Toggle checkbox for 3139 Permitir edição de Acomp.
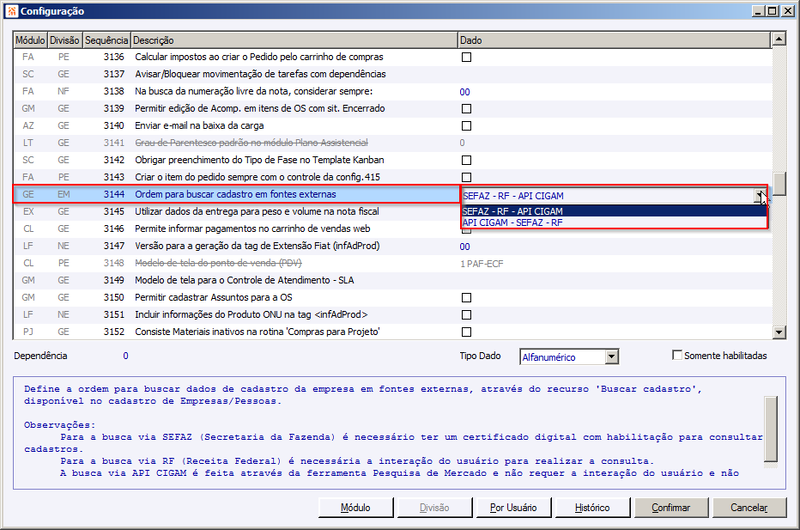800x530 pixels. (466, 109)
